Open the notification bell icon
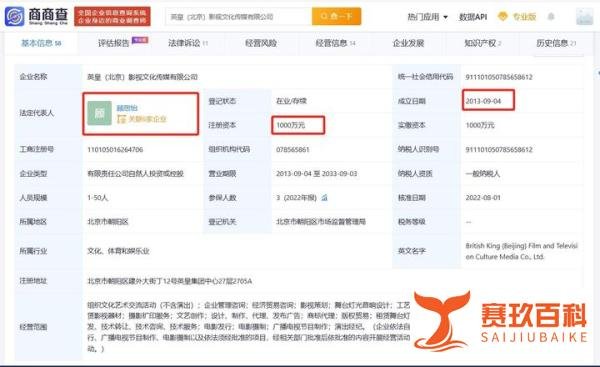 click(x=551, y=16)
